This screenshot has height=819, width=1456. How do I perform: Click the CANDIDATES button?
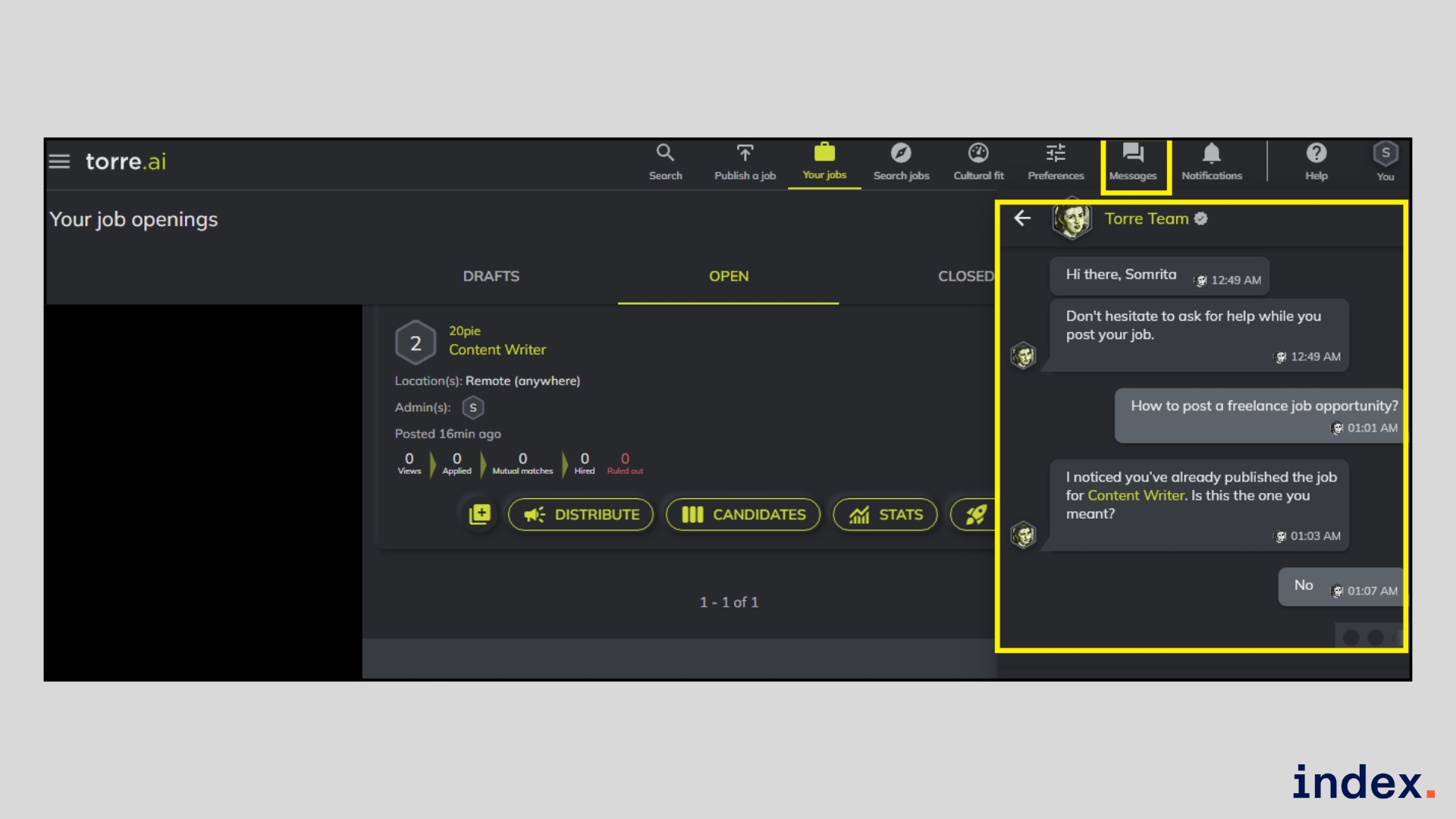click(x=743, y=514)
